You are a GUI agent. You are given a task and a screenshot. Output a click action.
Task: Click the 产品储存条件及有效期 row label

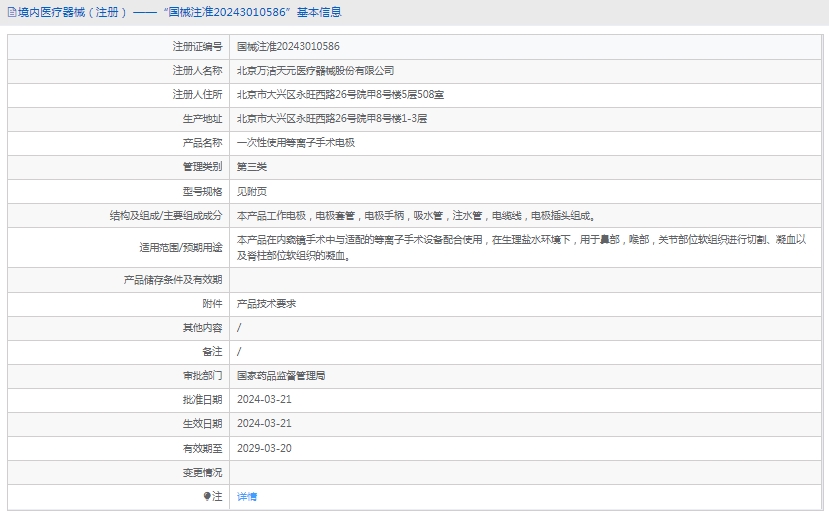click(172, 279)
